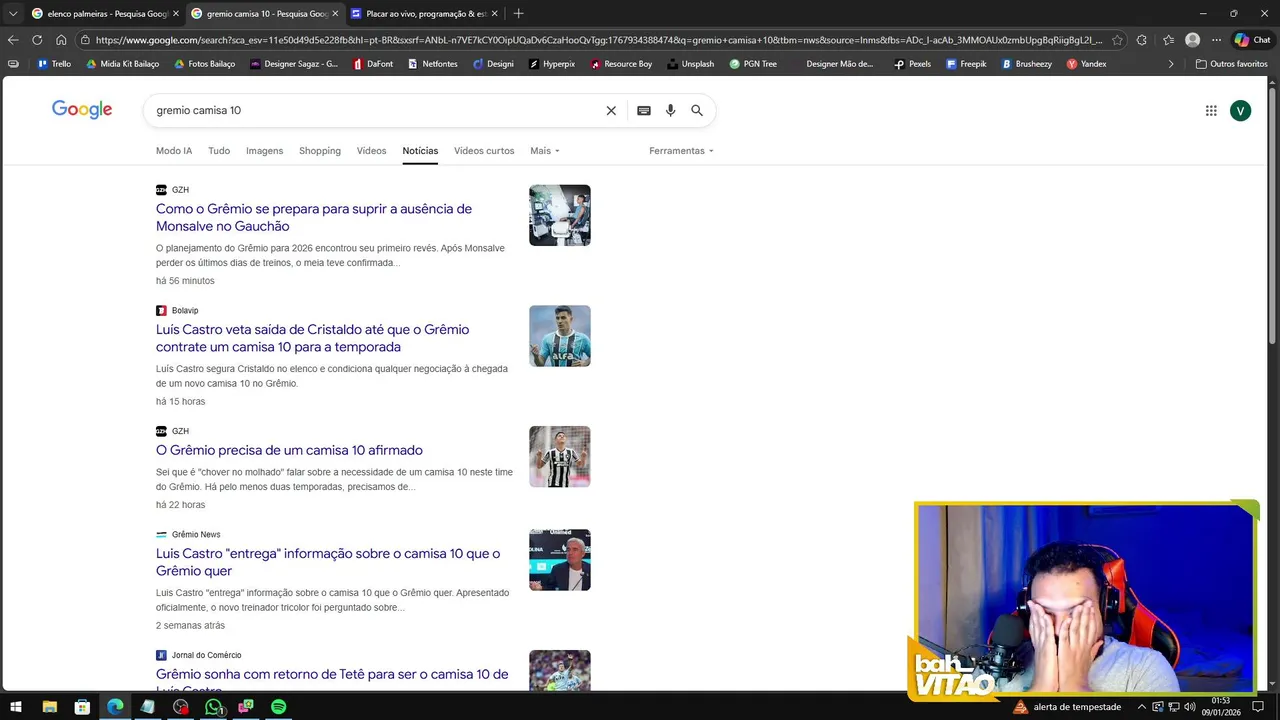Click the Monsalve article thumbnail image
Viewport: 1280px width, 720px height.
point(560,215)
